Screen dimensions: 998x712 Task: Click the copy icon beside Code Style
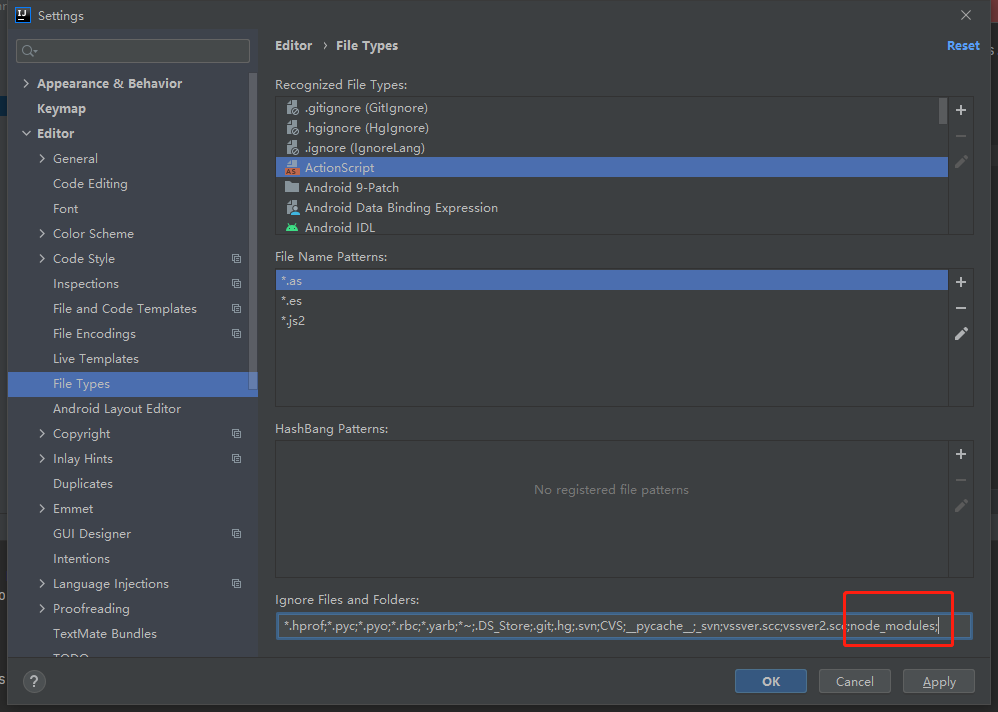(x=236, y=258)
